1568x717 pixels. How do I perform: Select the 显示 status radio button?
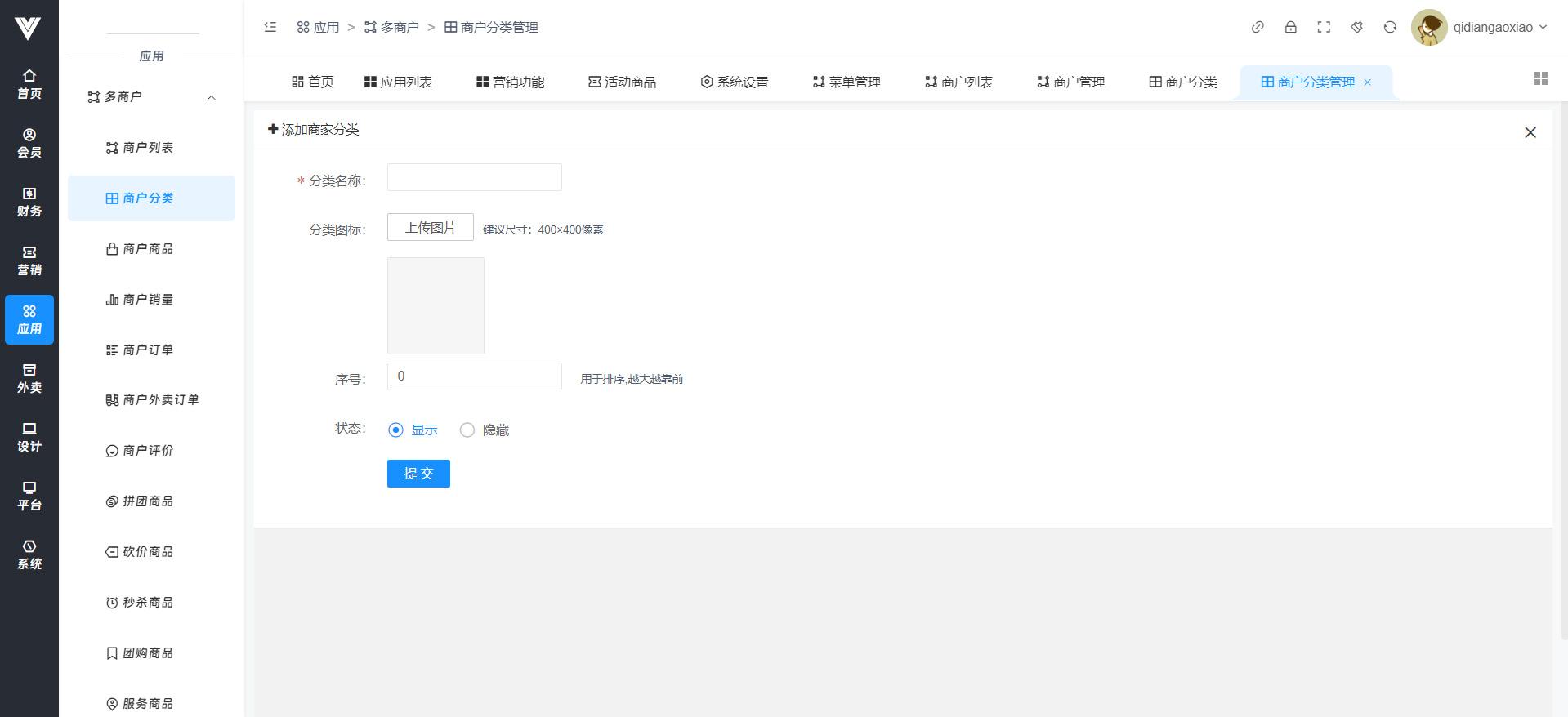coord(396,430)
